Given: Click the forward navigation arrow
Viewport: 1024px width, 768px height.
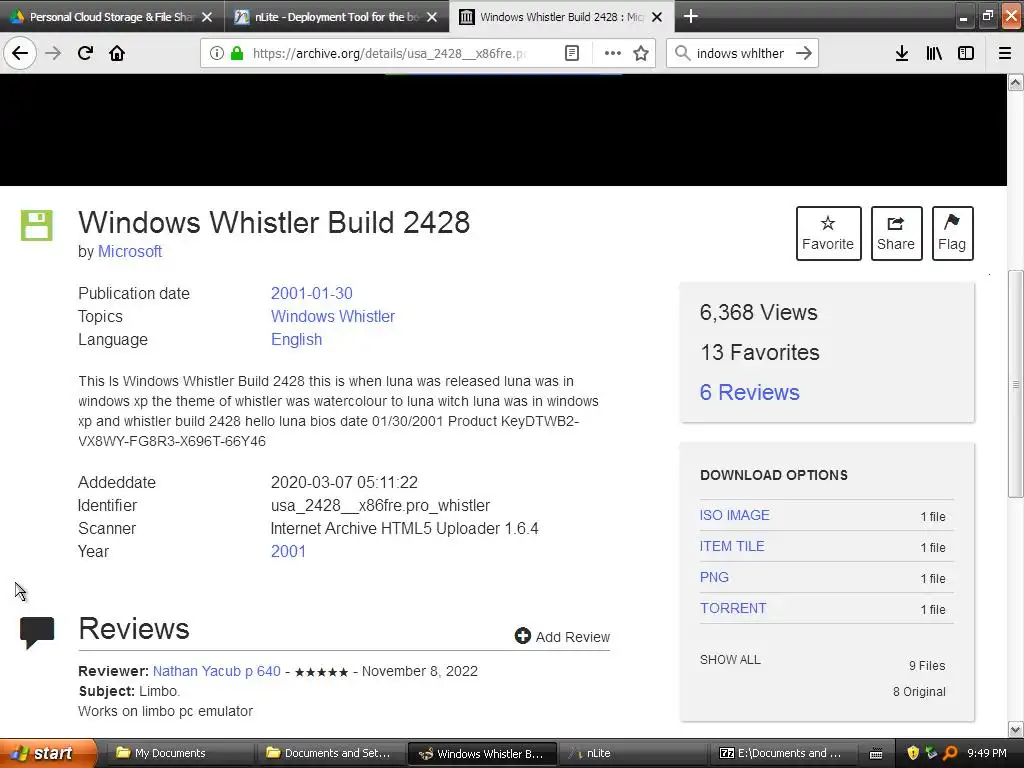Looking at the screenshot, I should click(53, 53).
